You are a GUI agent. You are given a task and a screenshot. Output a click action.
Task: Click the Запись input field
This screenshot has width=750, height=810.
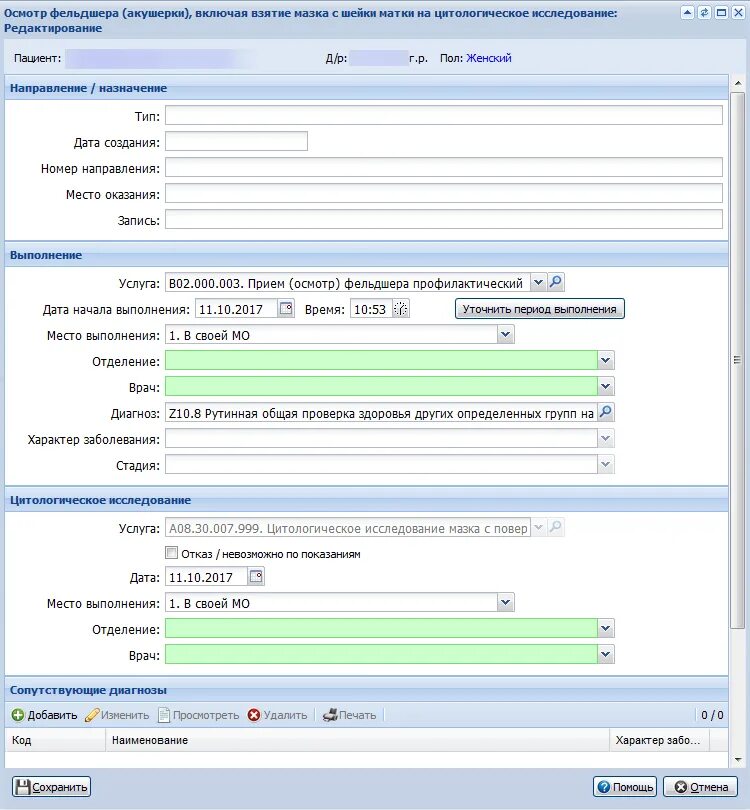coord(444,220)
